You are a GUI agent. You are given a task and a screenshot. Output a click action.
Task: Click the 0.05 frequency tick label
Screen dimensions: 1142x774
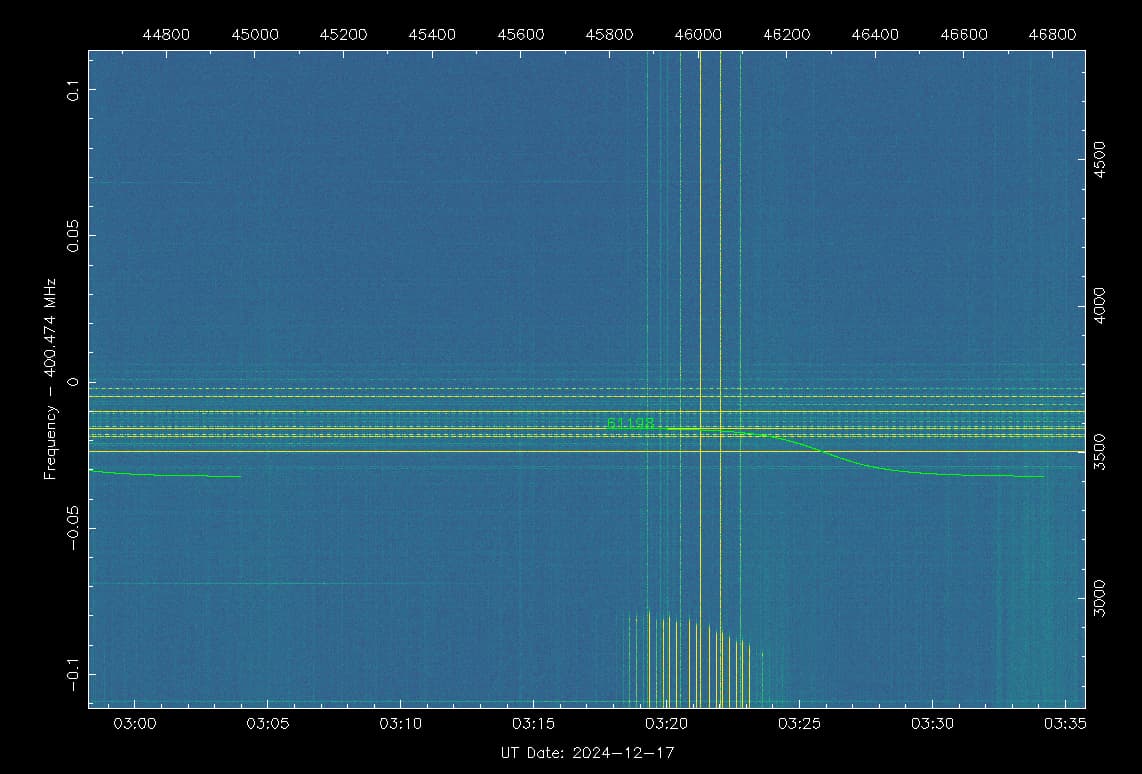tap(73, 236)
